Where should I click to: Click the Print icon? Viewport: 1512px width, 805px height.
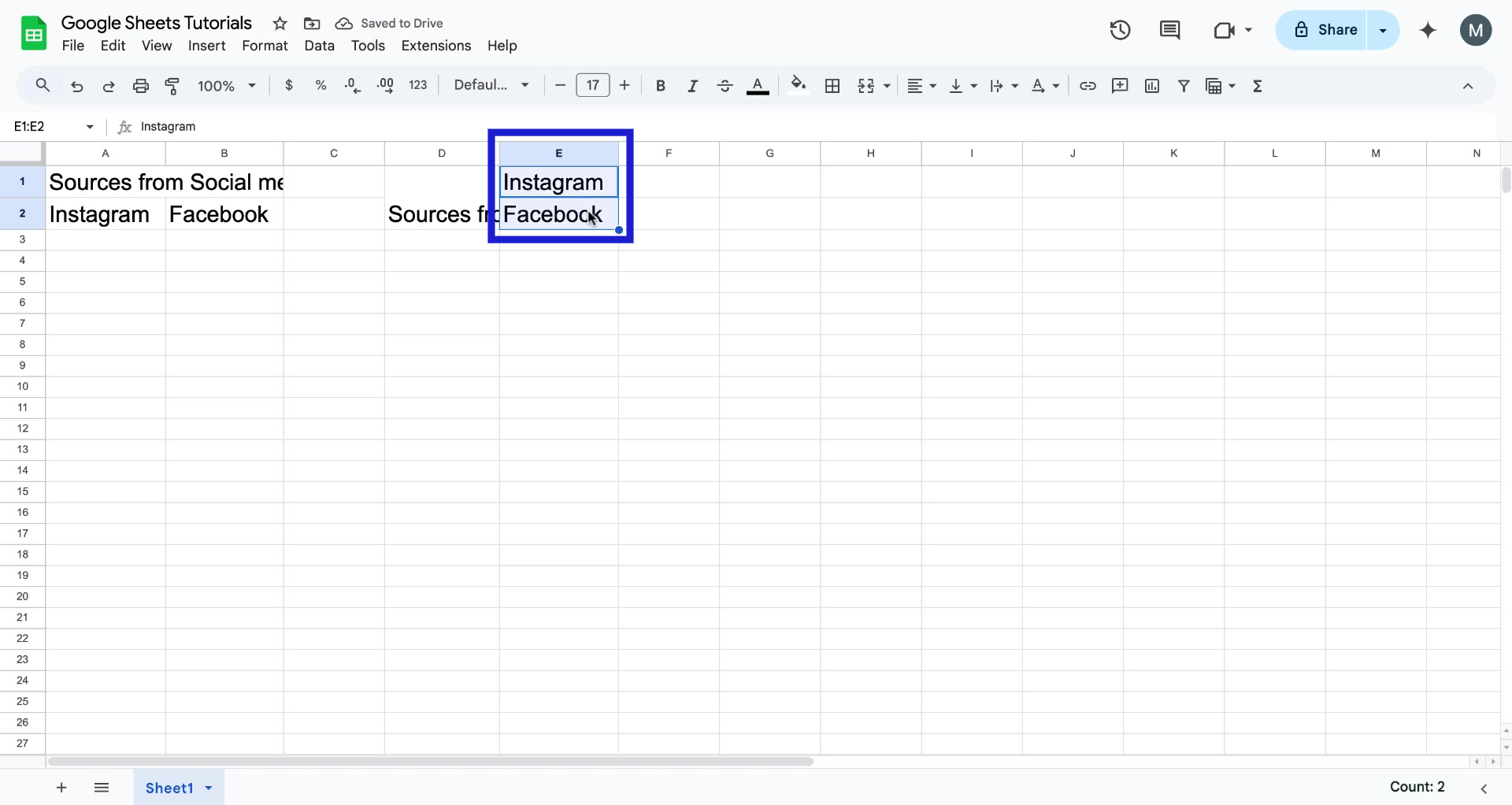(x=140, y=86)
